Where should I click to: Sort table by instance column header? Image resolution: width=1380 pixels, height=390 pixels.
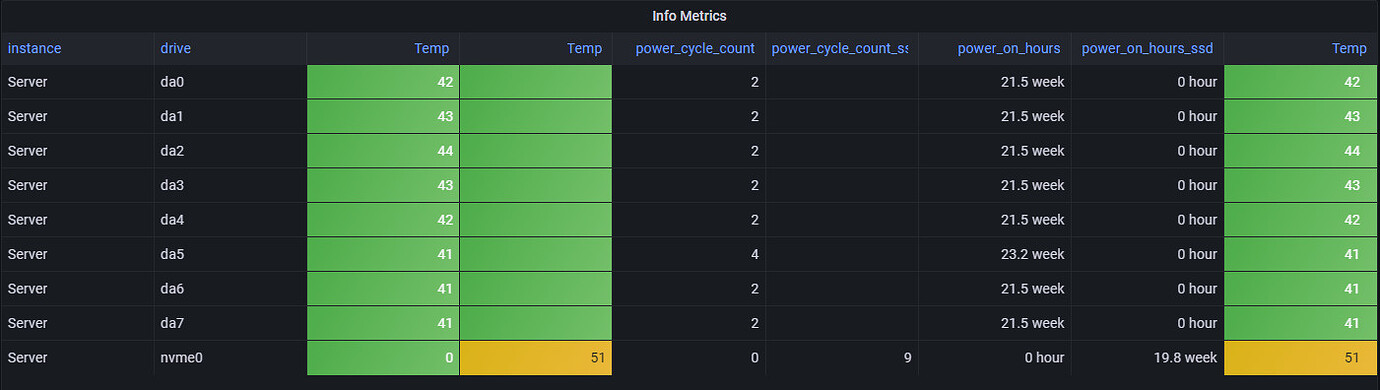click(x=34, y=48)
